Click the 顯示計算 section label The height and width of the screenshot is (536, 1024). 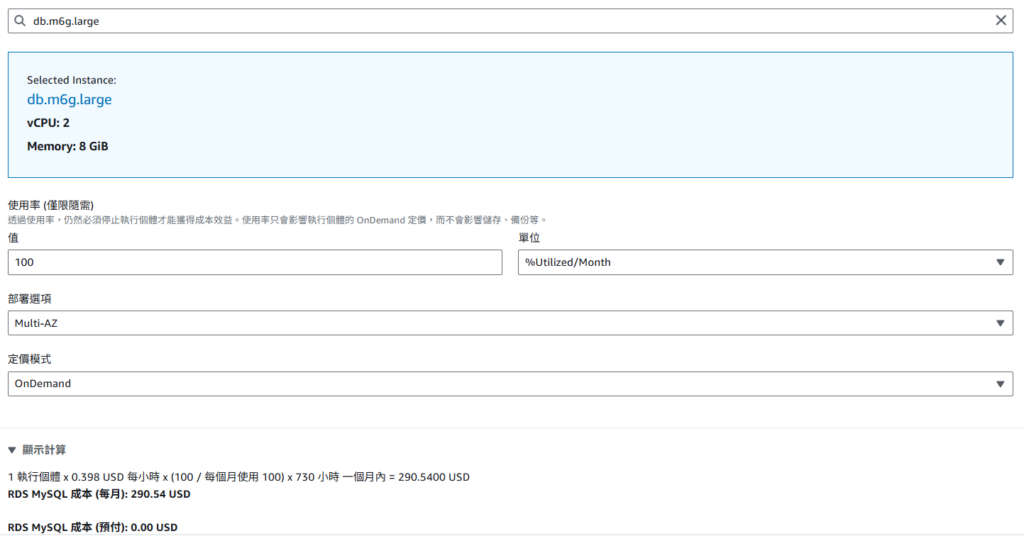pos(44,450)
